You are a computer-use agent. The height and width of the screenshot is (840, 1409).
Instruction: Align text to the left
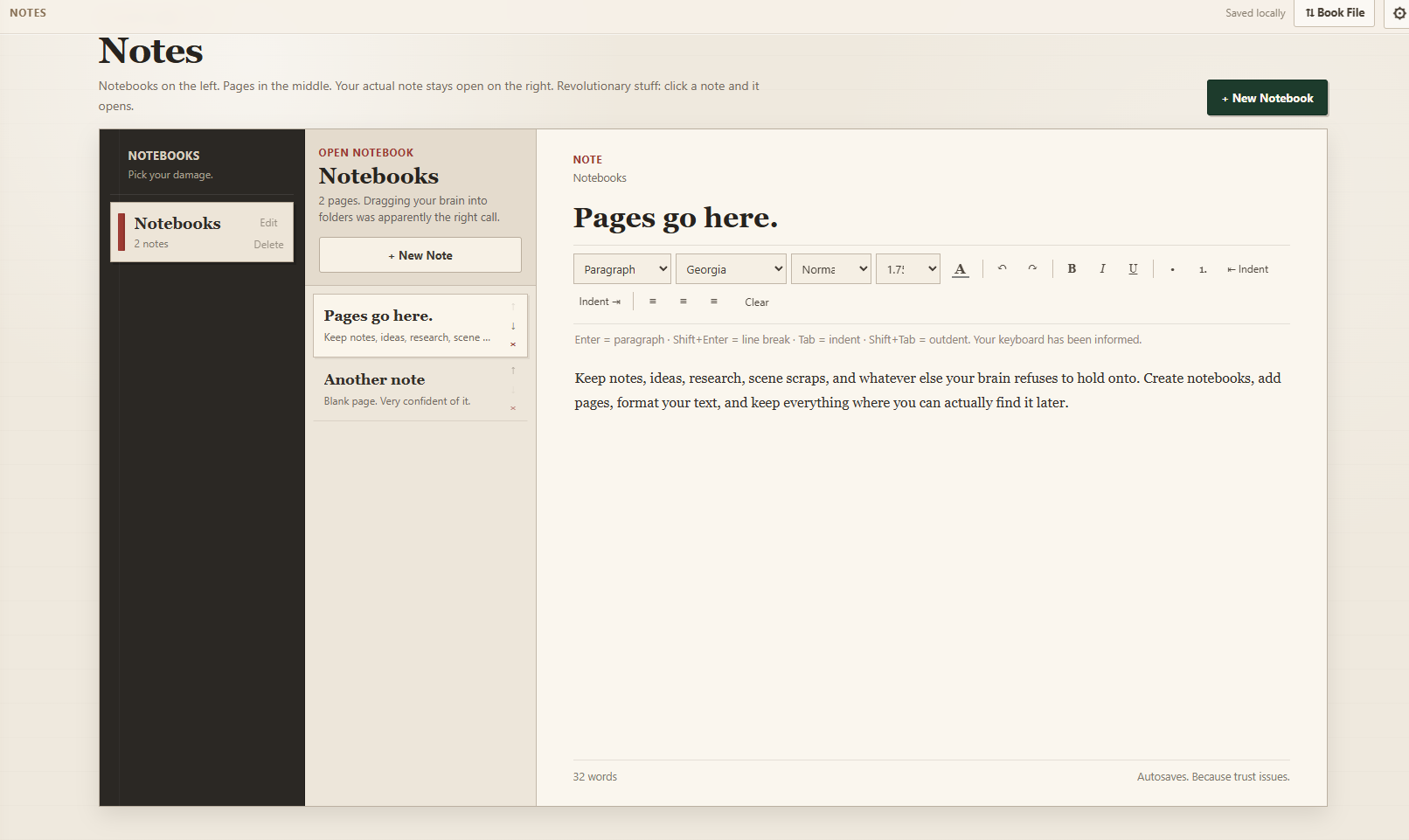pyautogui.click(x=652, y=302)
